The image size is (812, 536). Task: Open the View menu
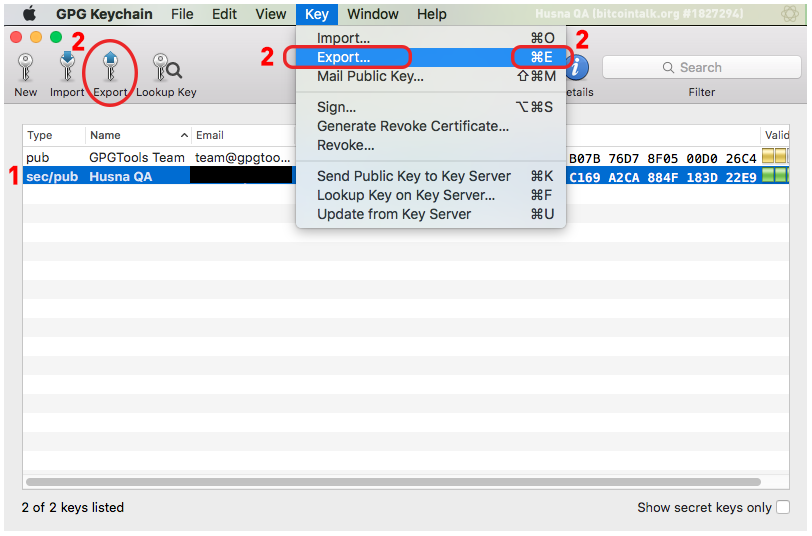[270, 14]
